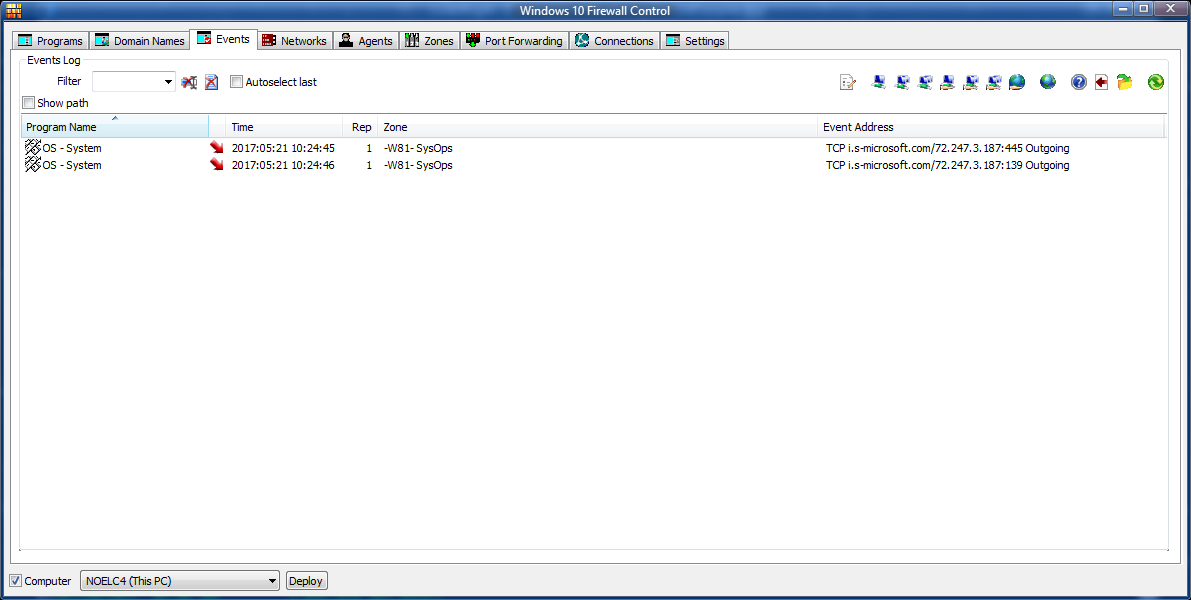
Task: Open help via blue question mark icon
Action: [x=1078, y=82]
